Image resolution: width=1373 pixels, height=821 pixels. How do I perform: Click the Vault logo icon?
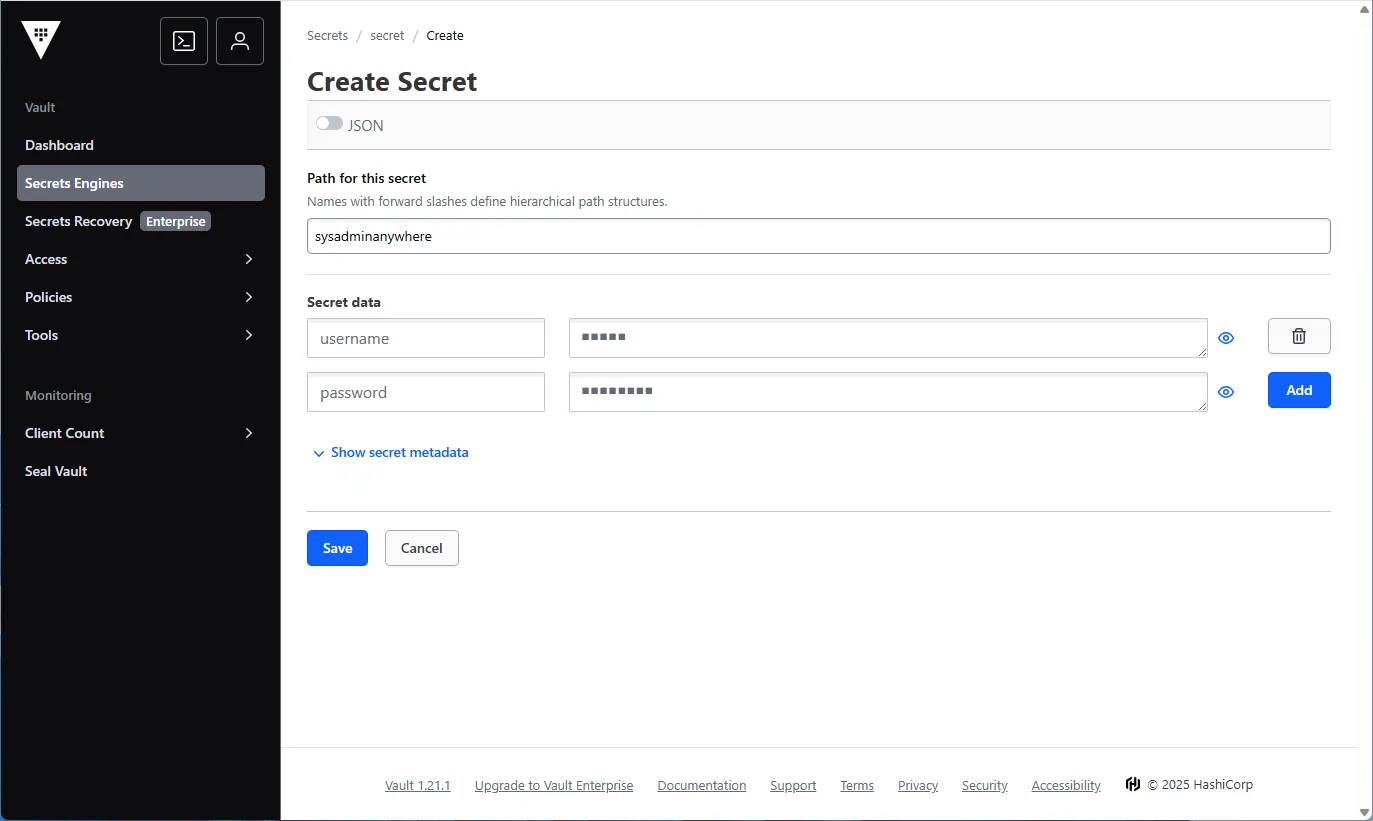(41, 41)
